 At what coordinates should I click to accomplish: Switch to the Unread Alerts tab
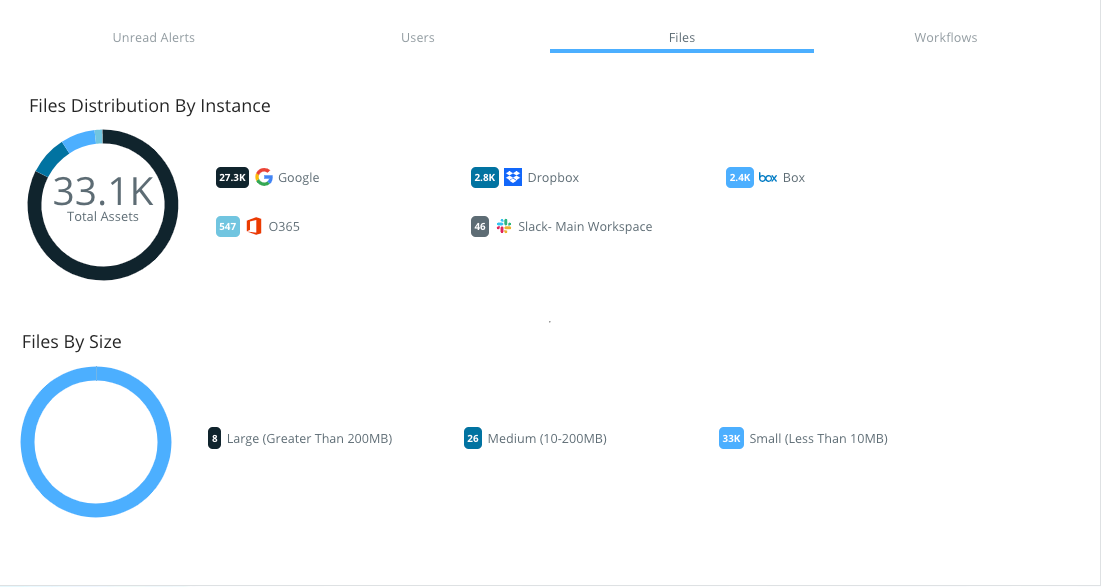point(154,38)
